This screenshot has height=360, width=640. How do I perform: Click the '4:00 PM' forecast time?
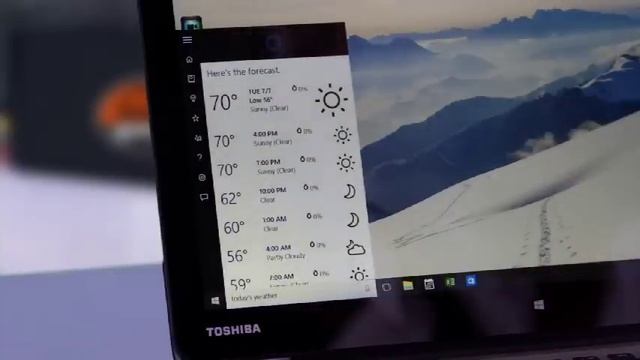point(265,134)
